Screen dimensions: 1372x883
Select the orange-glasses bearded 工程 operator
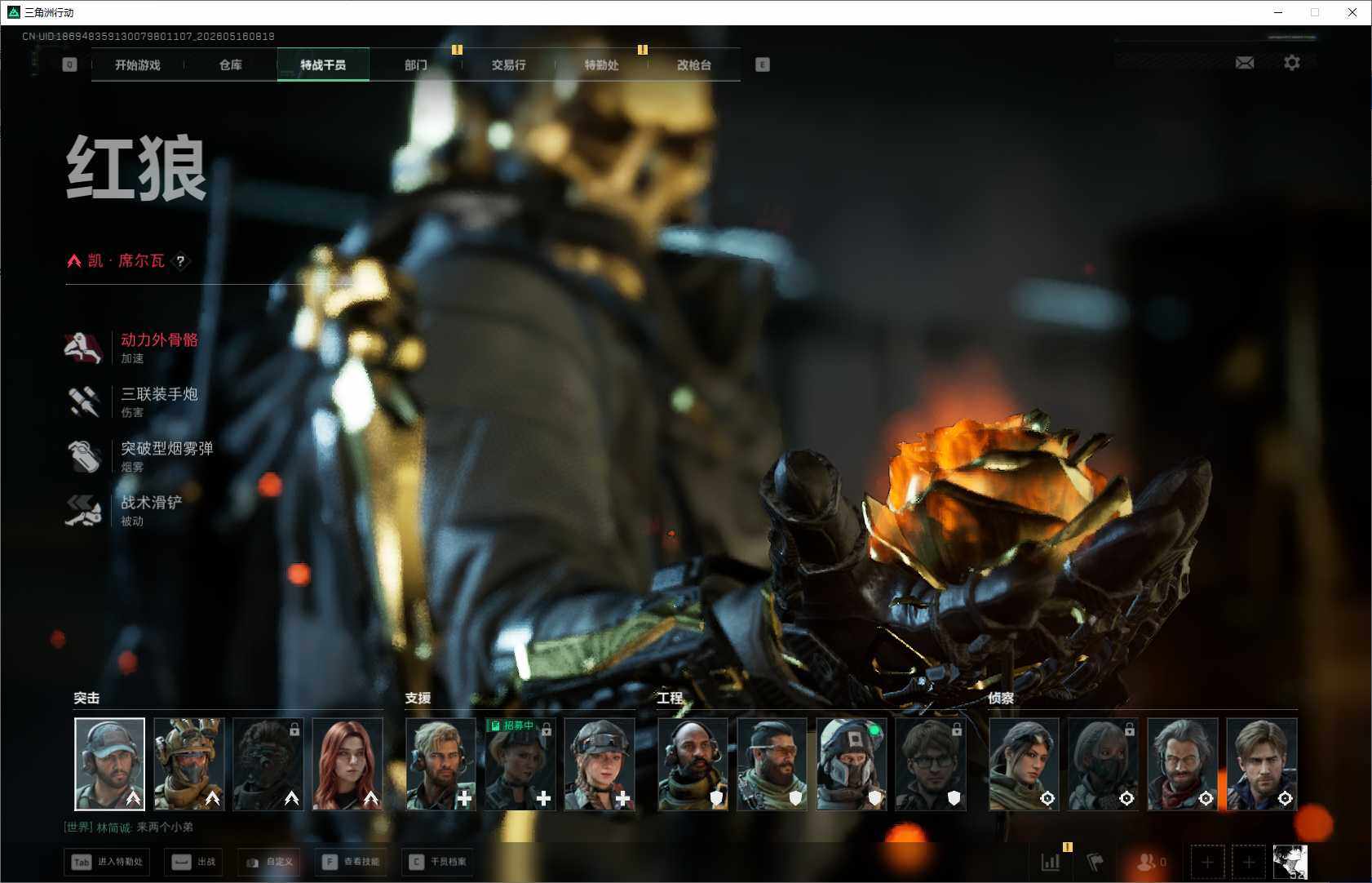(772, 764)
